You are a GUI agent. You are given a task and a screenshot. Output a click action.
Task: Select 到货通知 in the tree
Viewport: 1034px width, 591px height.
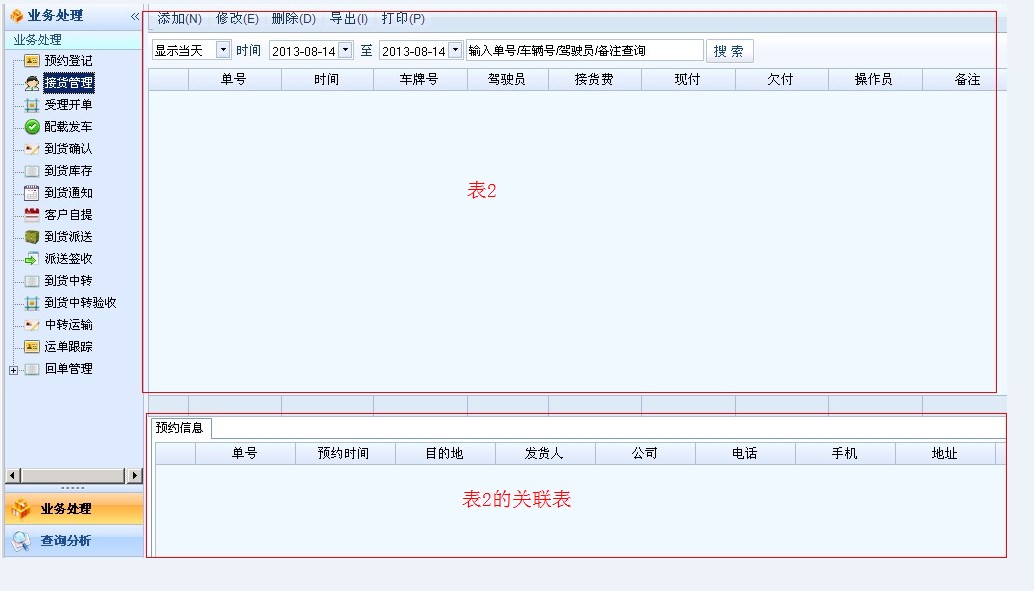69,193
